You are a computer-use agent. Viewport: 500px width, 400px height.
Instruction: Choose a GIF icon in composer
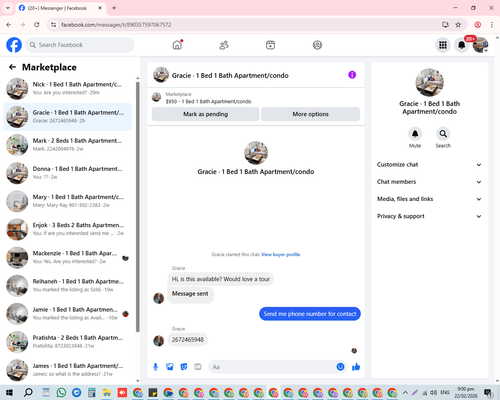tap(198, 367)
